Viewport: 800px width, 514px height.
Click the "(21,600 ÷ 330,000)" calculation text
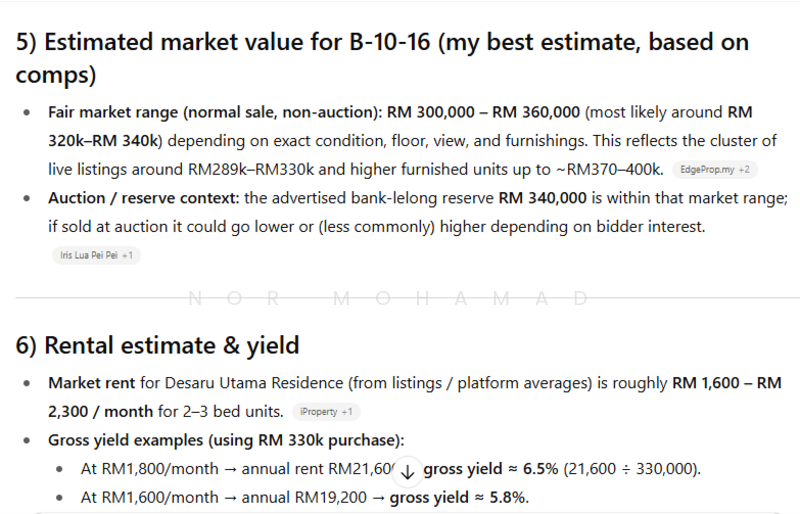(633, 469)
